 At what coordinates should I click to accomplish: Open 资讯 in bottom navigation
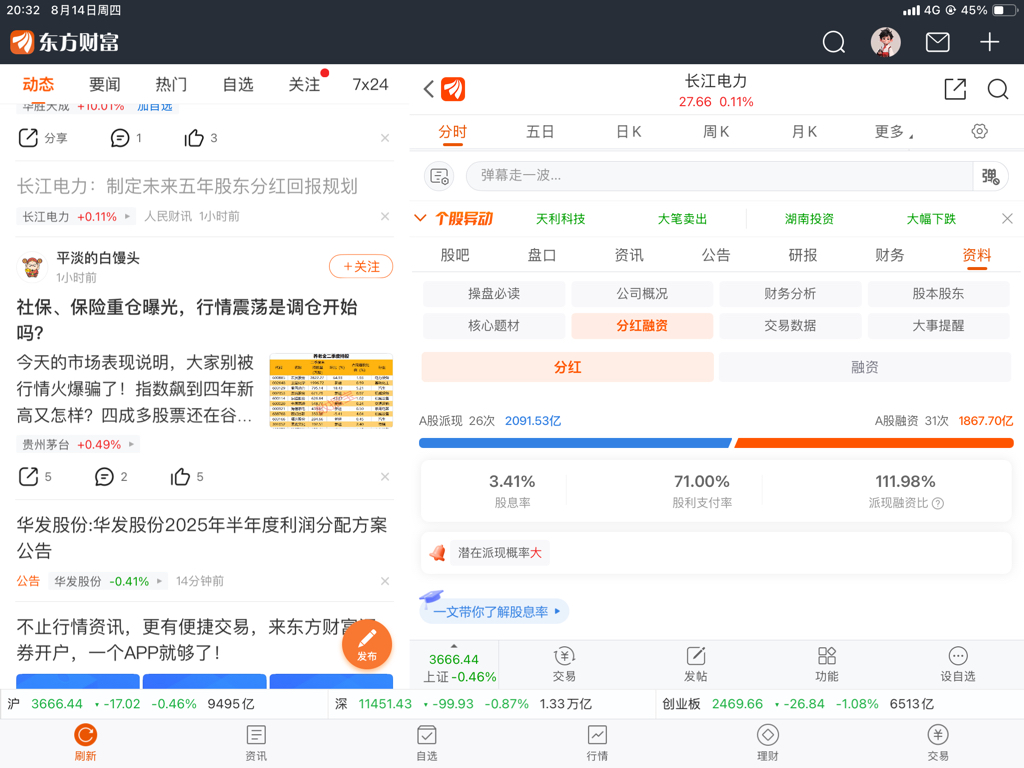click(256, 743)
